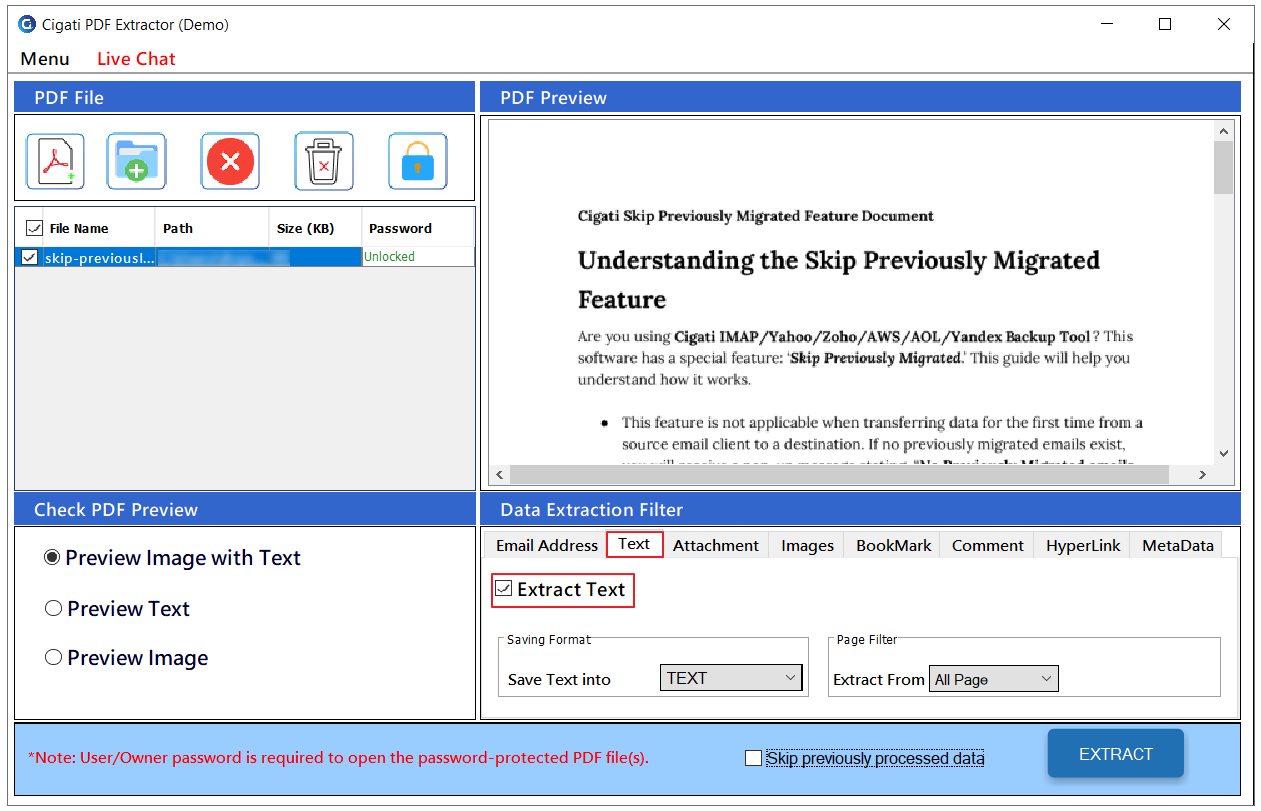Switch to the MetaData tab

pyautogui.click(x=1177, y=545)
